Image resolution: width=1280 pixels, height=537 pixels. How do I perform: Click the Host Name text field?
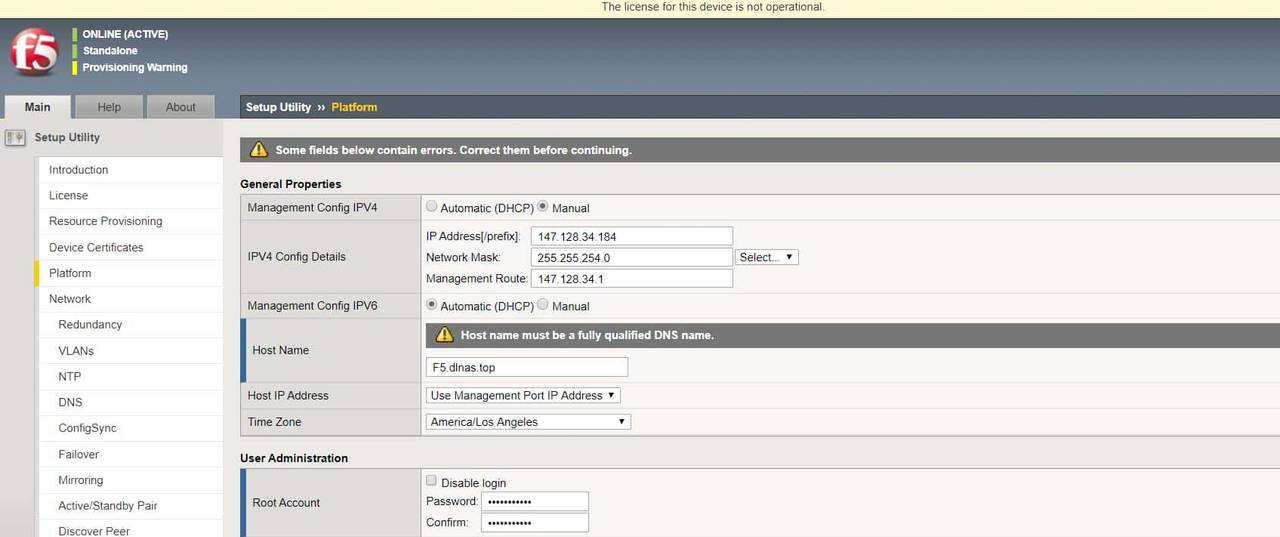[527, 367]
